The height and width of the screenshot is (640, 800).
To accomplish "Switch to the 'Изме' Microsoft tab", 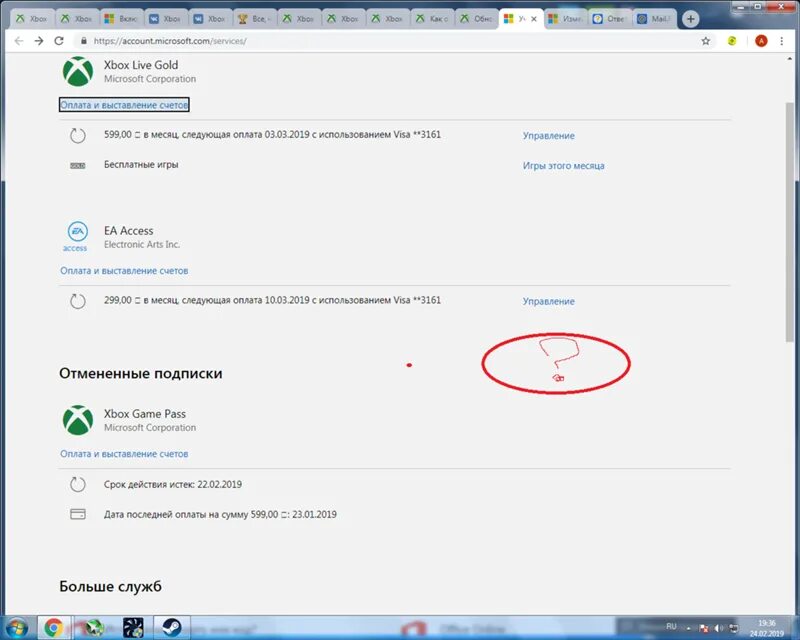I will [x=565, y=19].
